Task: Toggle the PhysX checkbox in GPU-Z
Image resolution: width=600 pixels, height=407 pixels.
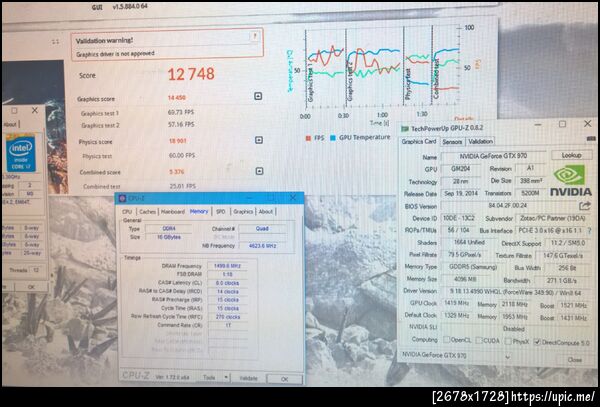Action: click(508, 341)
